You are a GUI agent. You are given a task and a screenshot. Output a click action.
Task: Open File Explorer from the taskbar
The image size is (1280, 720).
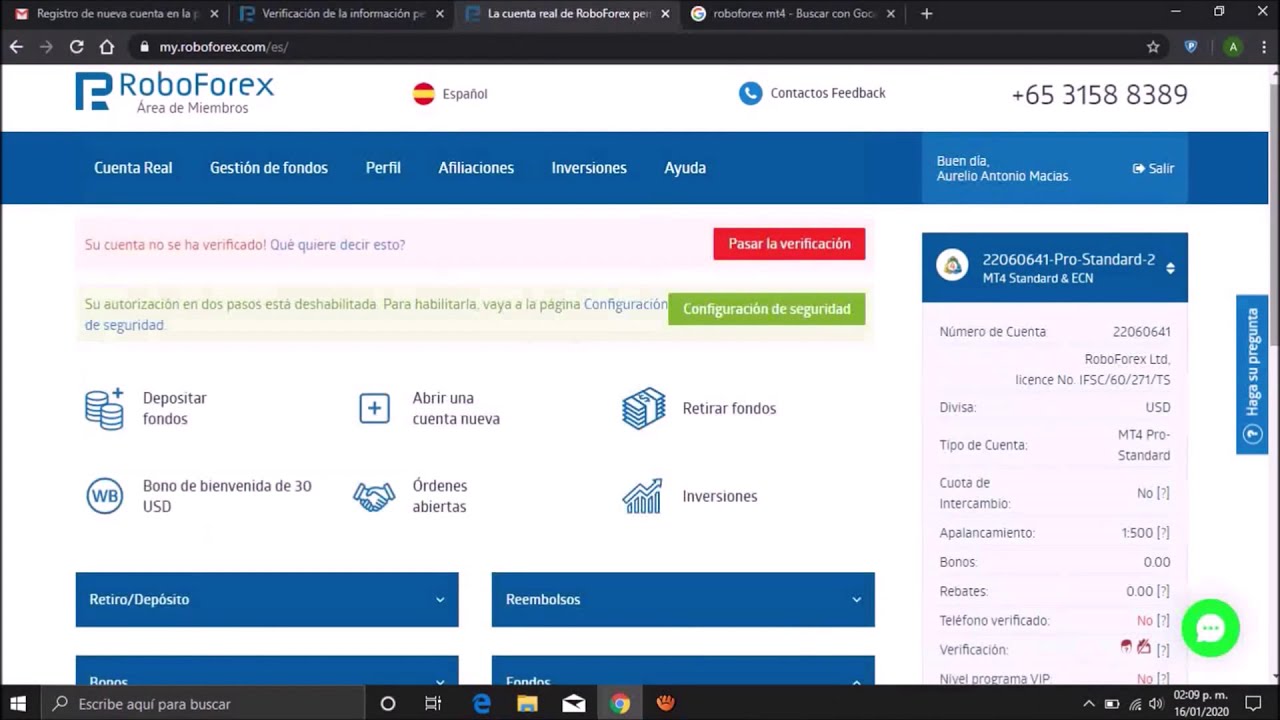[x=527, y=704]
